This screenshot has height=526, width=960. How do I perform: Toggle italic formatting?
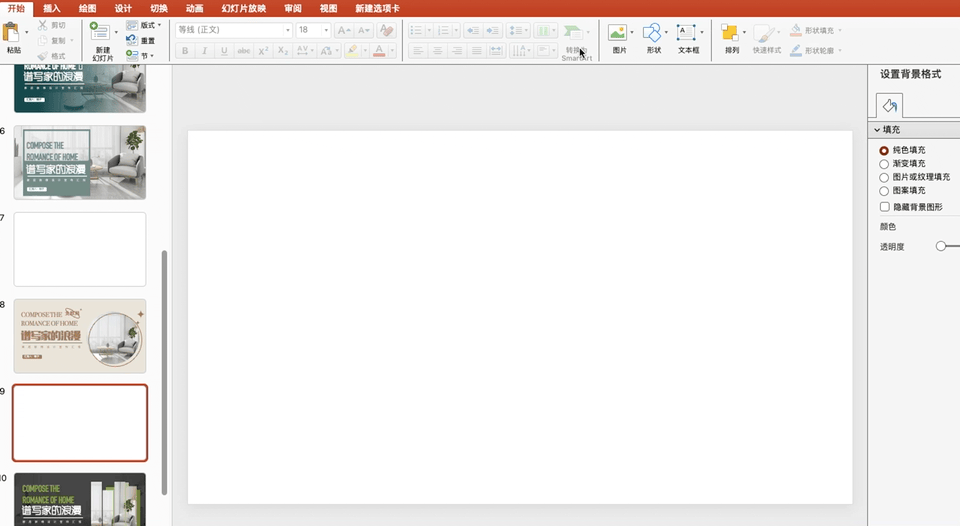(204, 51)
